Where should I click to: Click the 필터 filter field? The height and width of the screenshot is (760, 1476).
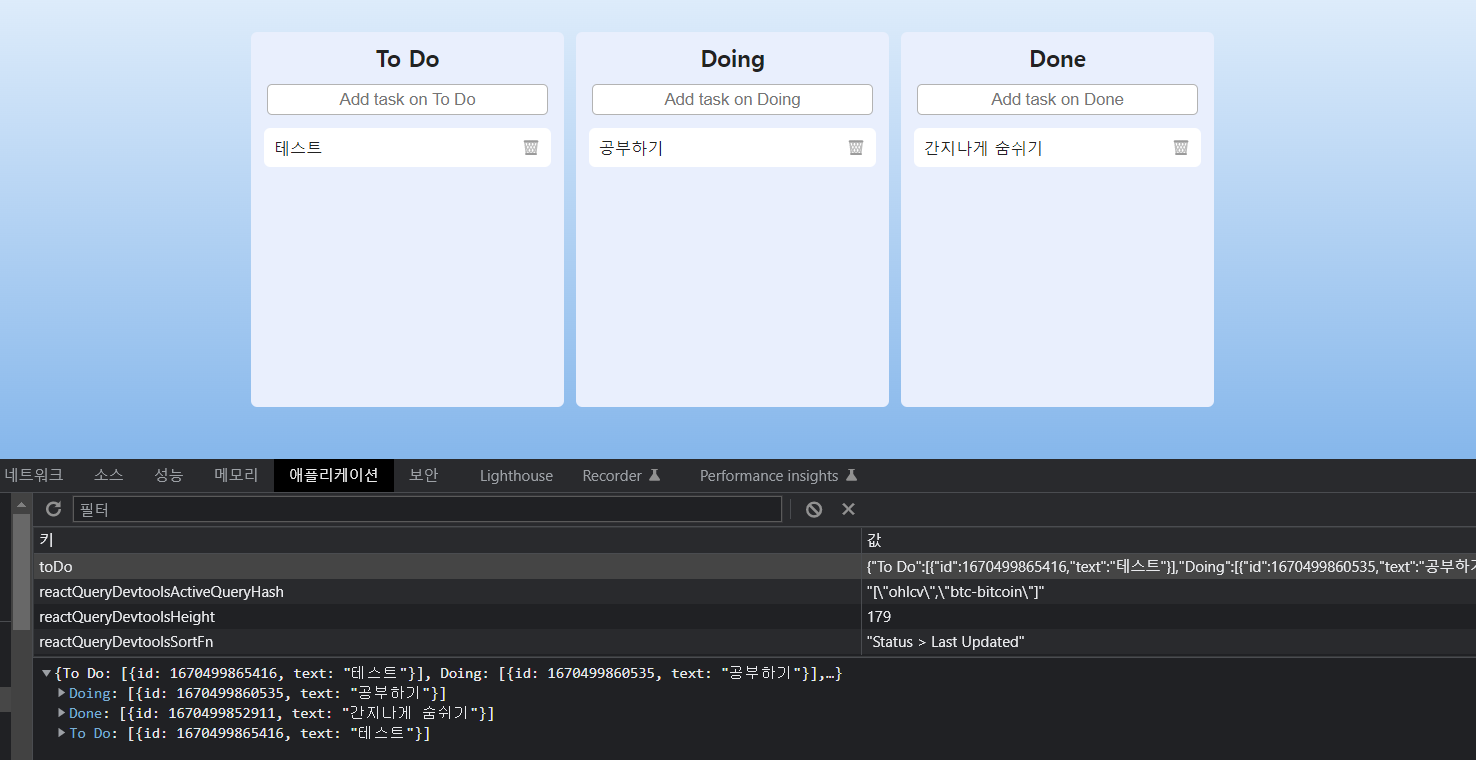(x=427, y=509)
